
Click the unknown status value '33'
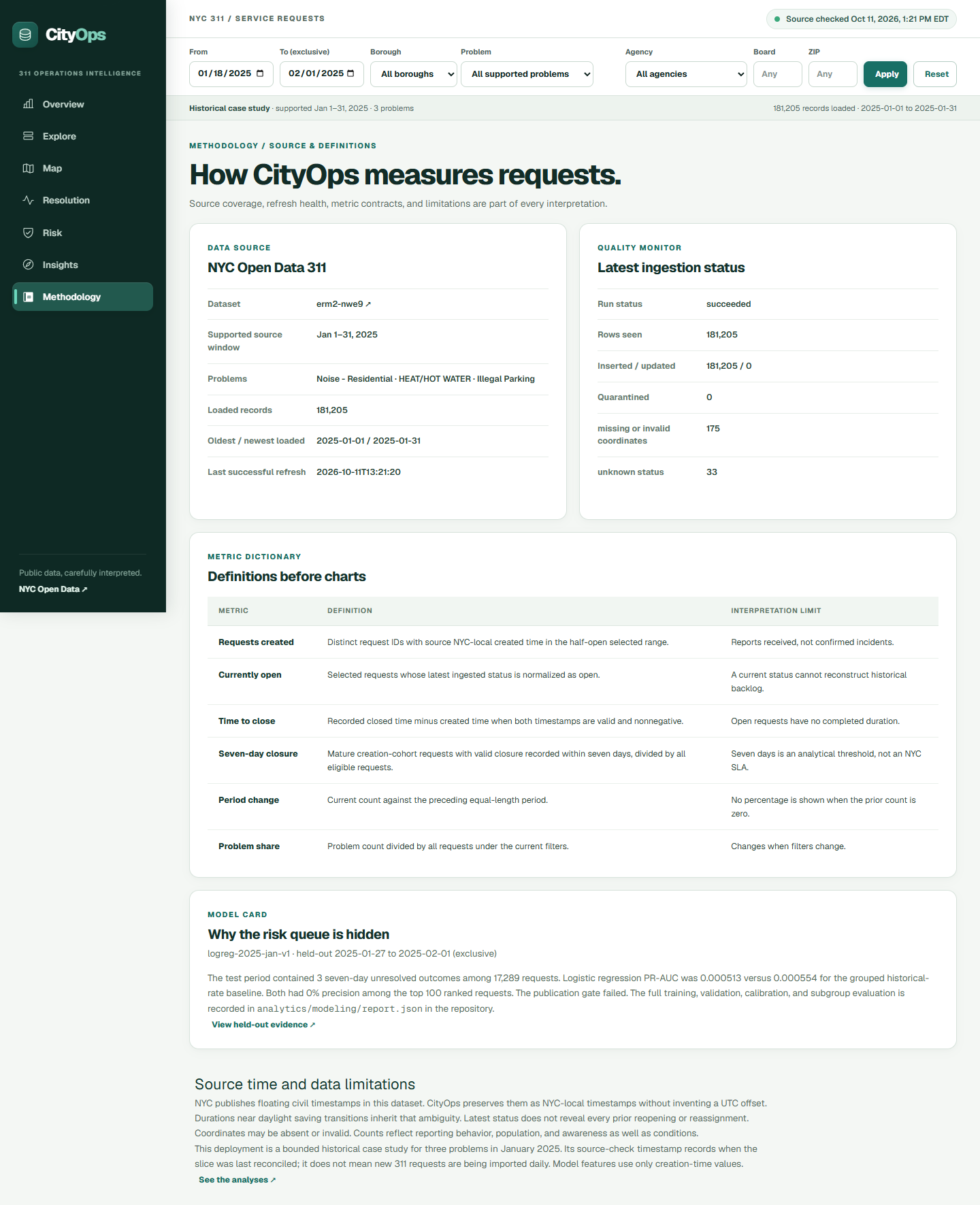[x=712, y=472]
